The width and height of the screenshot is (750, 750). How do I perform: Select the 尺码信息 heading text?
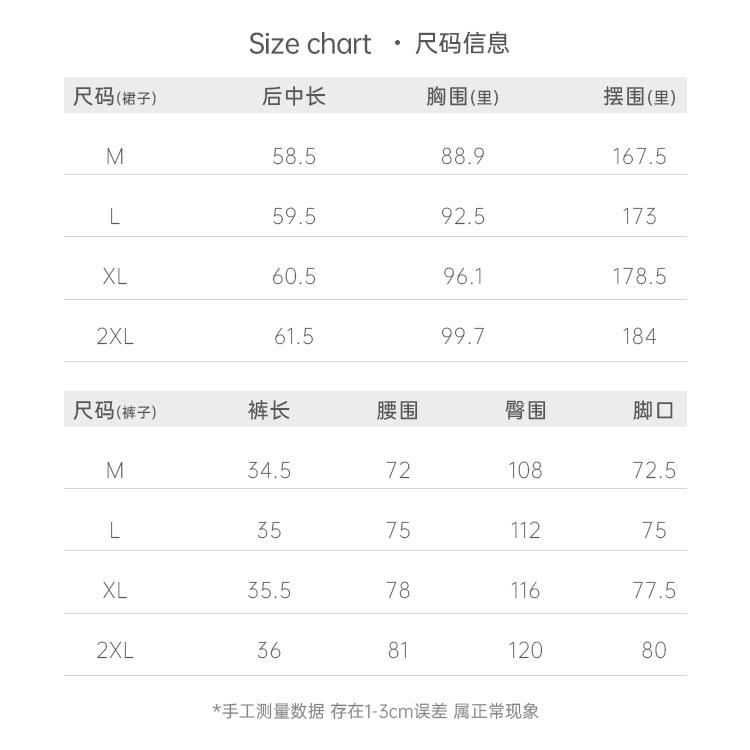[x=462, y=43]
